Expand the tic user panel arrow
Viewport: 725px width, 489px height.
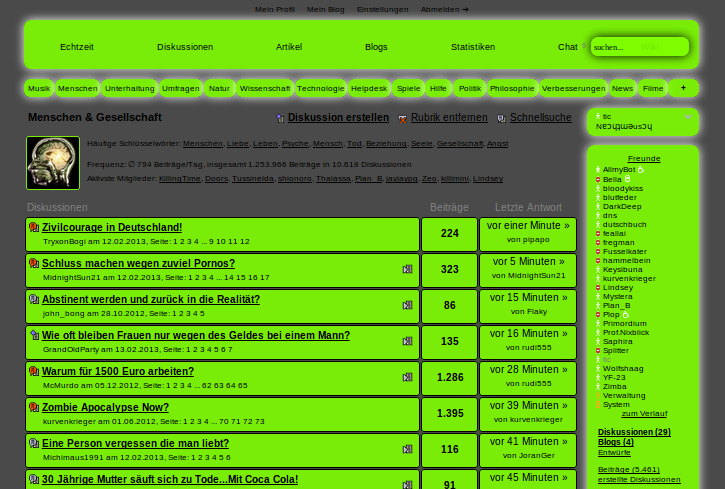point(688,117)
